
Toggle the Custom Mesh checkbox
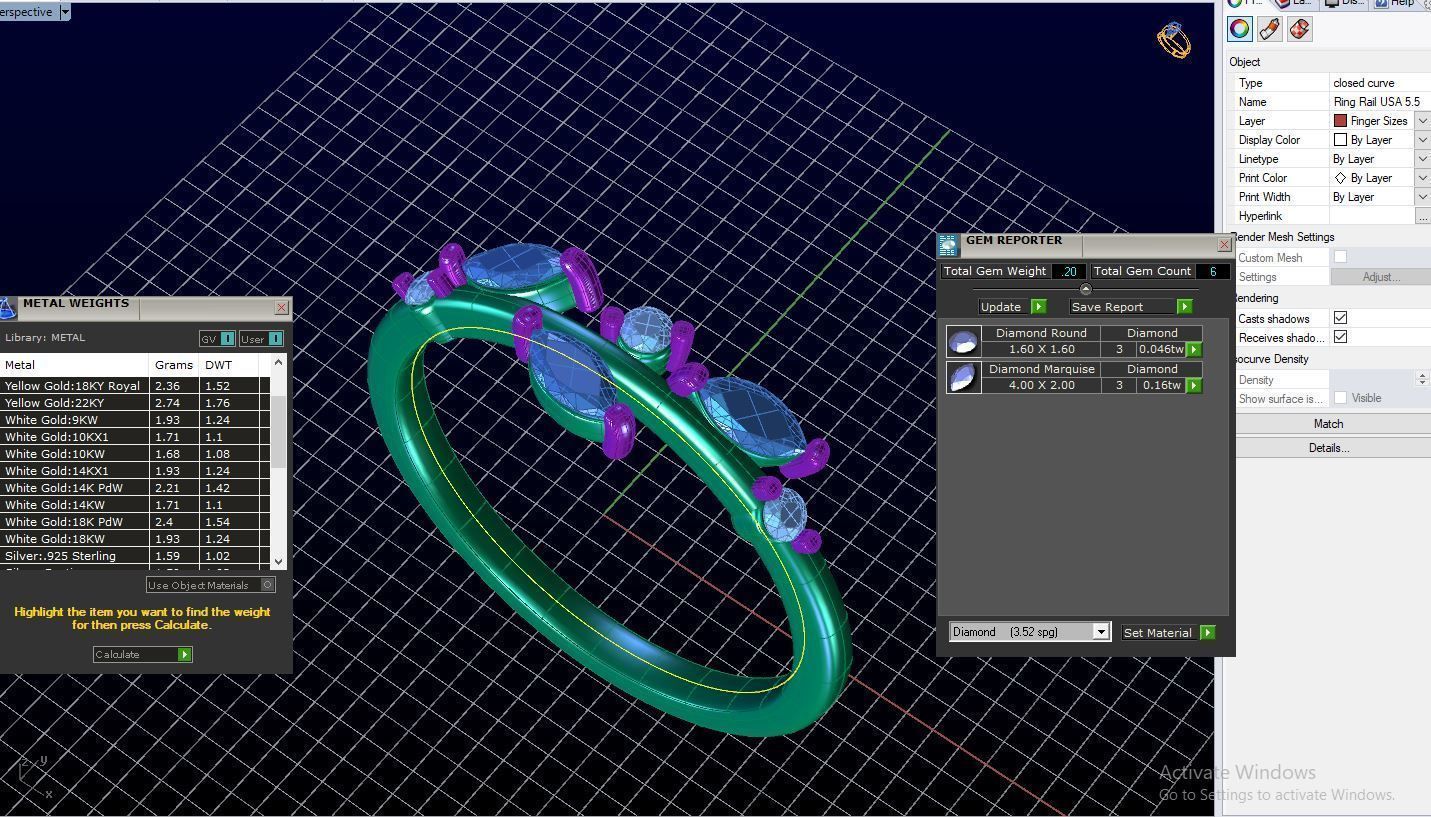[x=1340, y=257]
